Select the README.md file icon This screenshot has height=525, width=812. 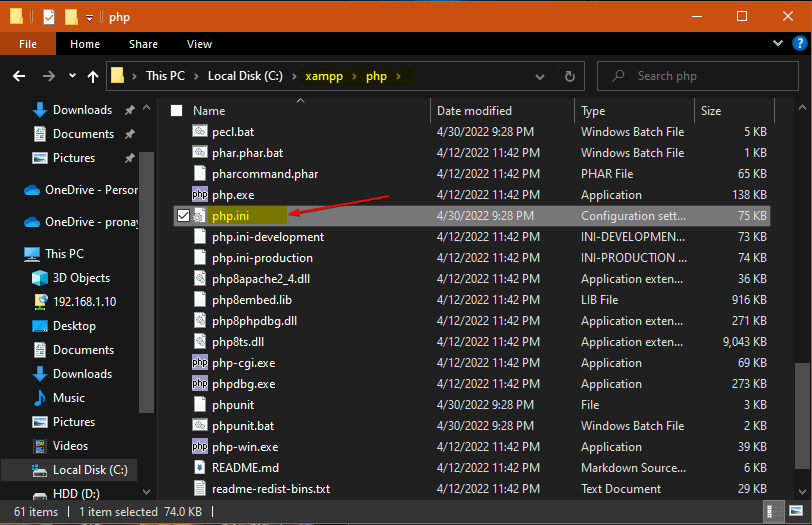[200, 468]
